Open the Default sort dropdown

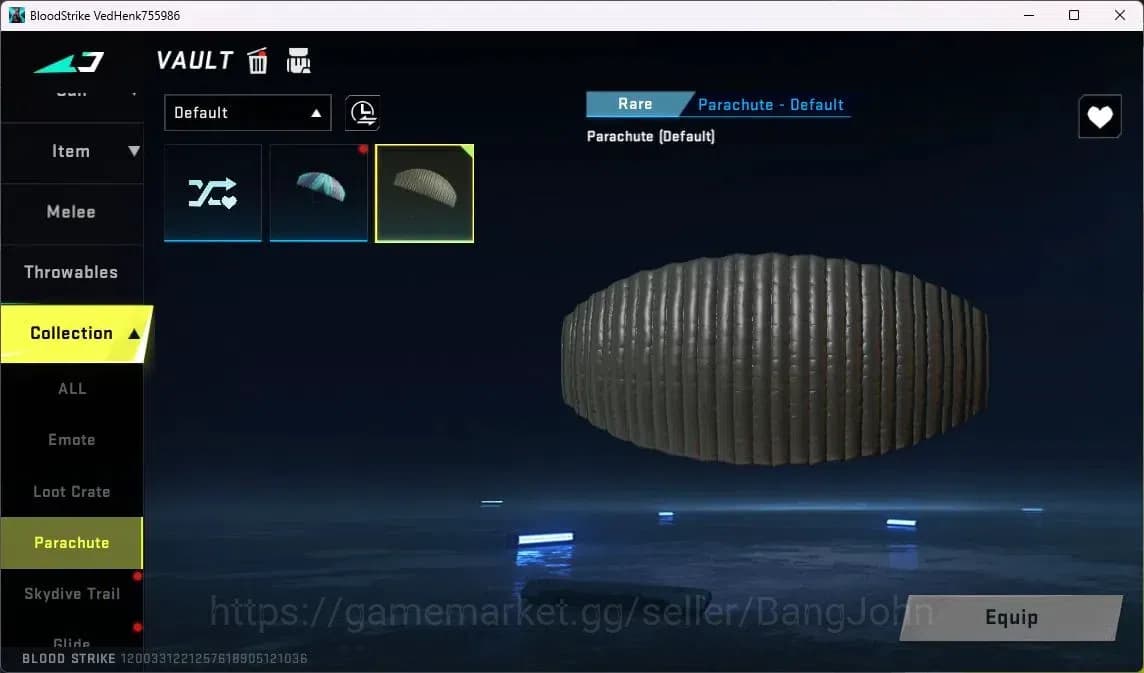click(x=248, y=112)
